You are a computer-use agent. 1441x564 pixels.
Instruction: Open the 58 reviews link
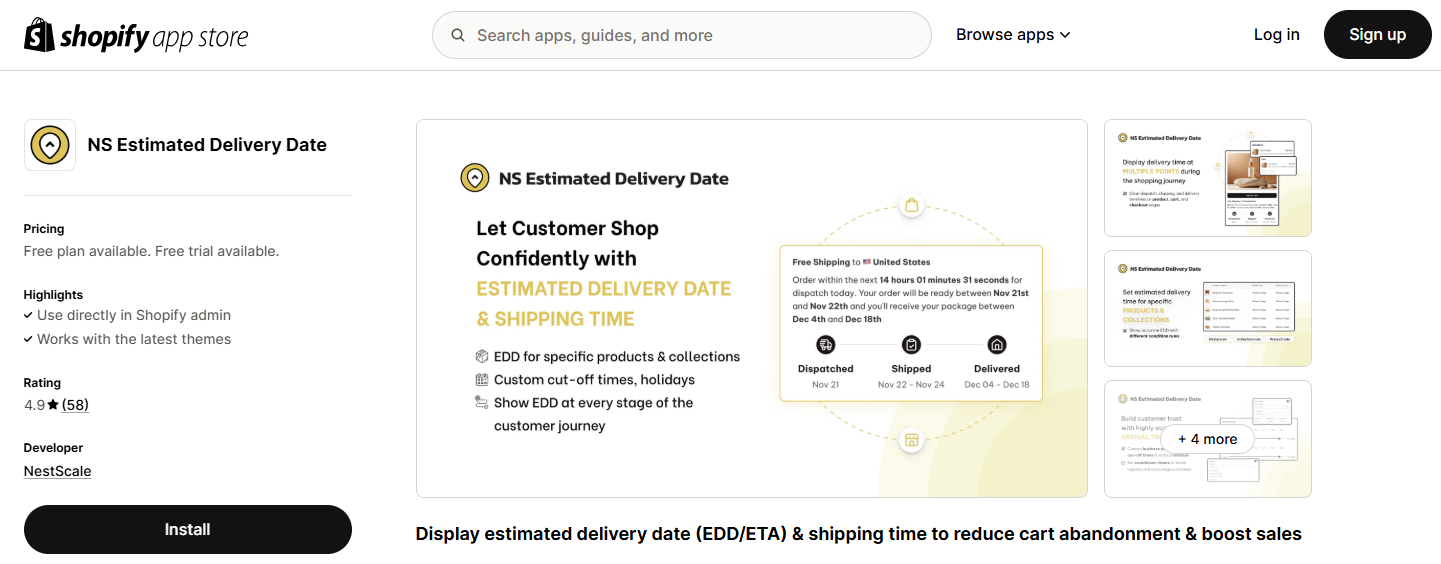tap(75, 405)
